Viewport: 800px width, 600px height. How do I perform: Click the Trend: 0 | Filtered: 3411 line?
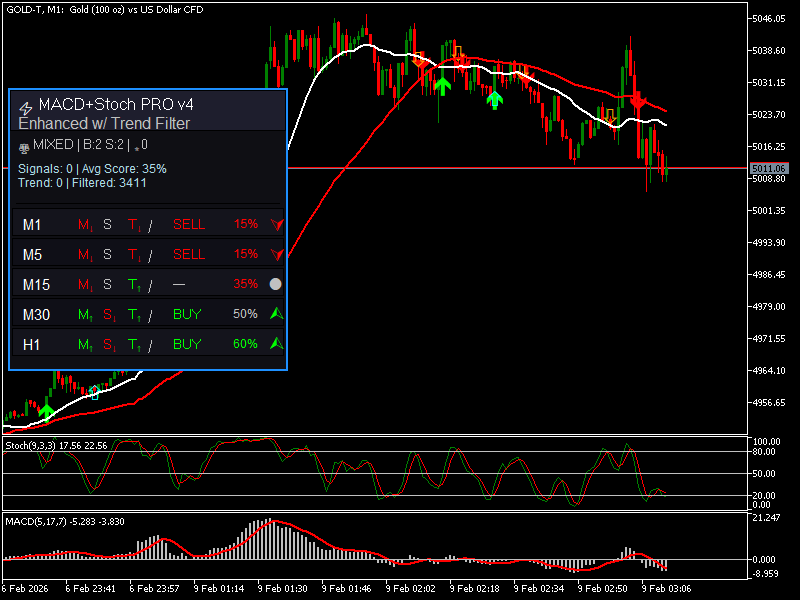click(82, 183)
